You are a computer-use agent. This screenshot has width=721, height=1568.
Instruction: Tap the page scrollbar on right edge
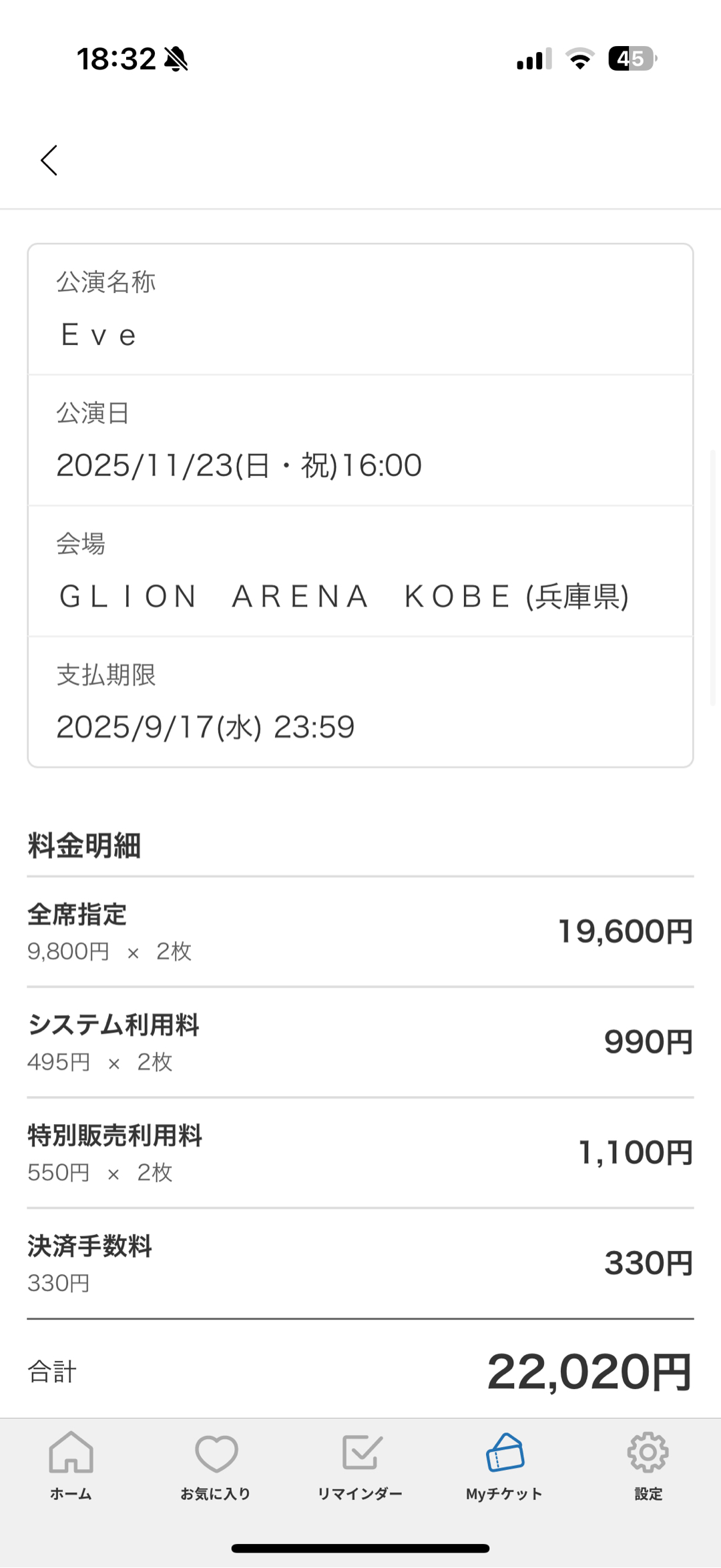click(x=713, y=577)
